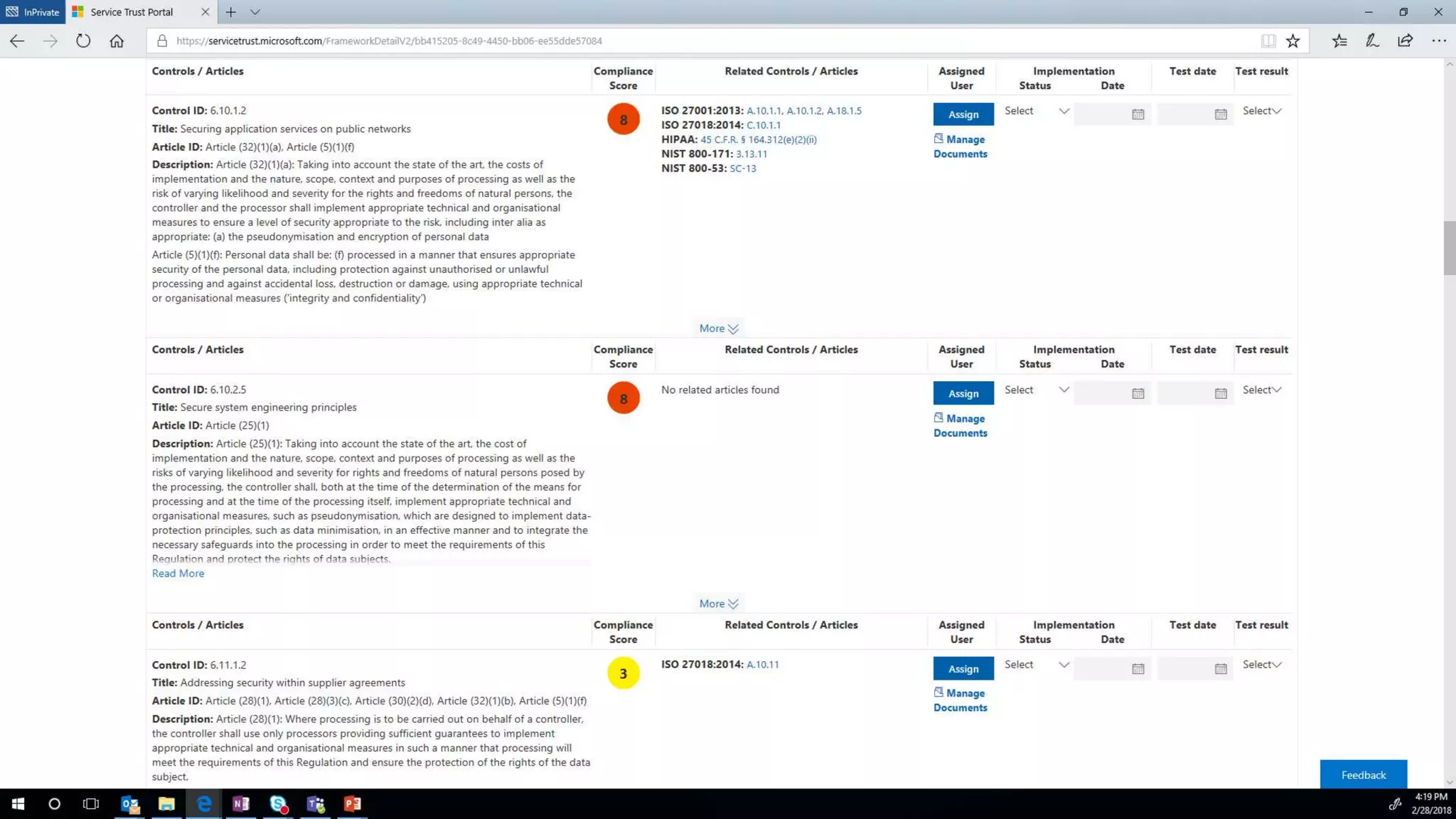Open Test result dropdown for control 6.10.2.5
The width and height of the screenshot is (1456, 819).
tap(1262, 390)
